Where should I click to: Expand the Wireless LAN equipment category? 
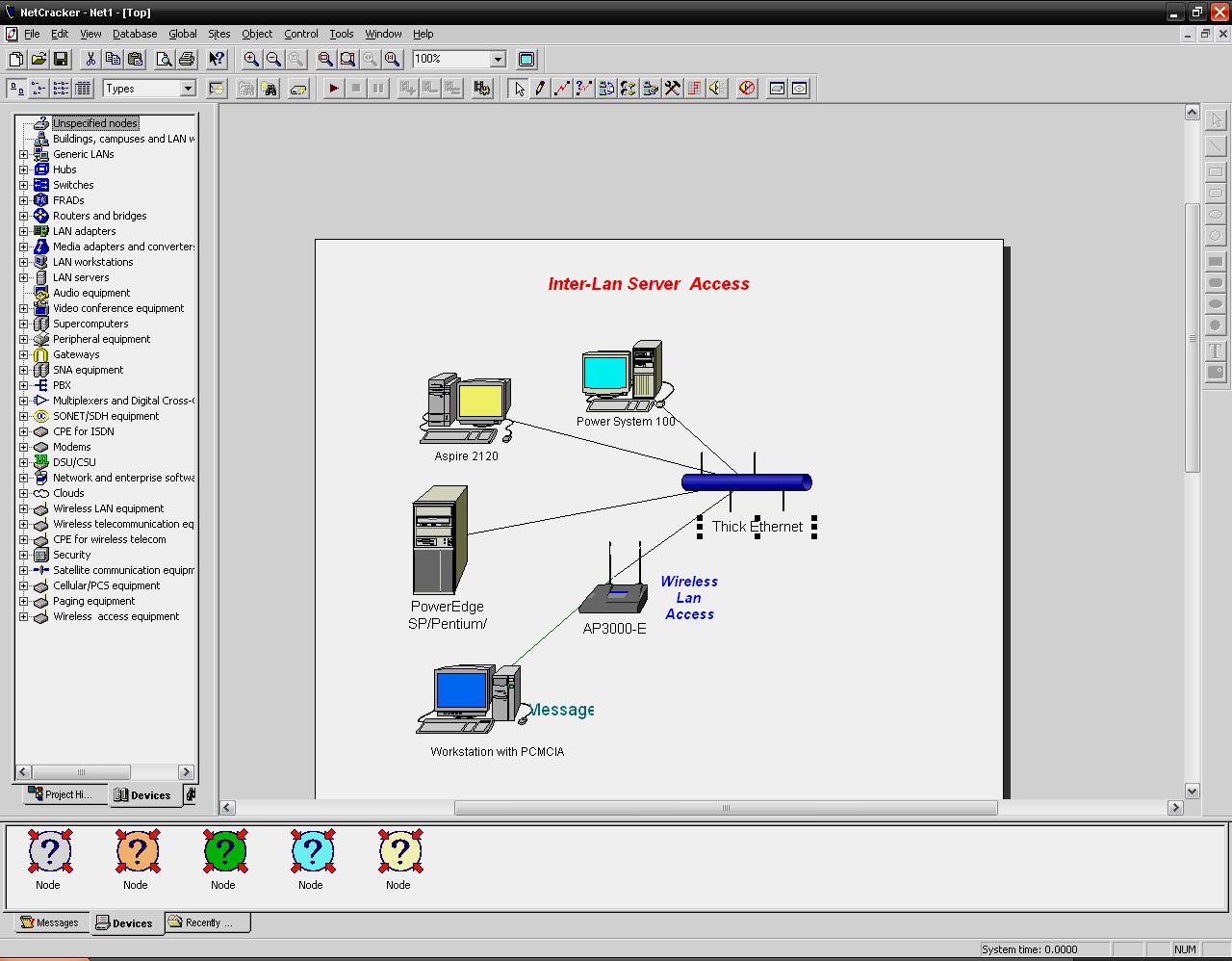point(24,508)
